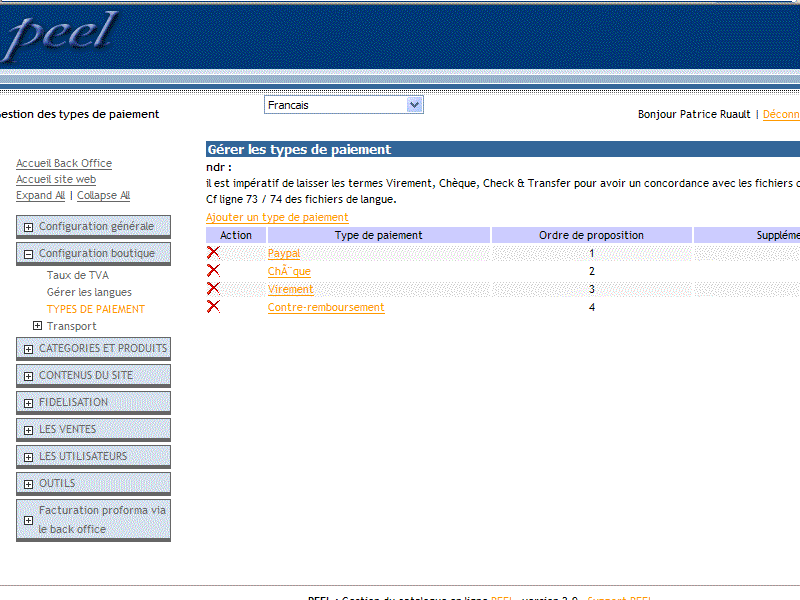Delete the Chèque payment type row
The height and width of the screenshot is (600, 800).
pos(213,270)
